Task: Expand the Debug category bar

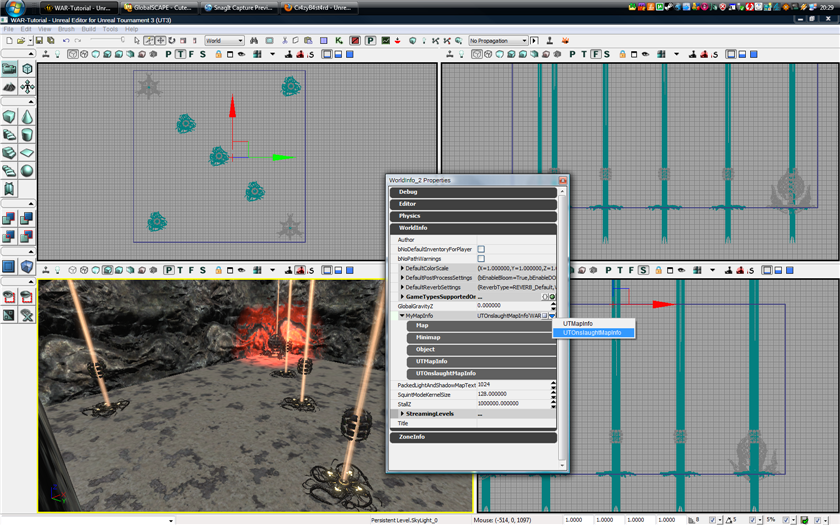Action: [474, 192]
